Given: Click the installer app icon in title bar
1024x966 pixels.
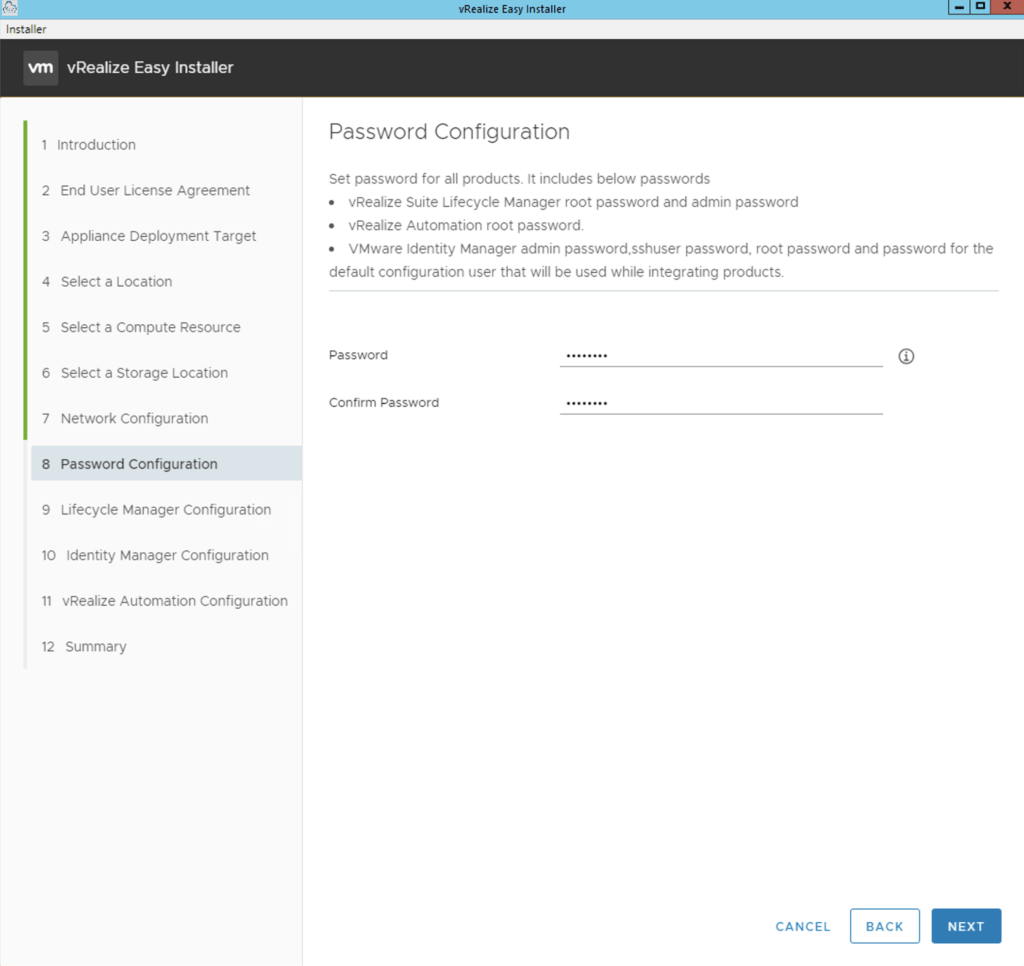Looking at the screenshot, I should click(10, 9).
